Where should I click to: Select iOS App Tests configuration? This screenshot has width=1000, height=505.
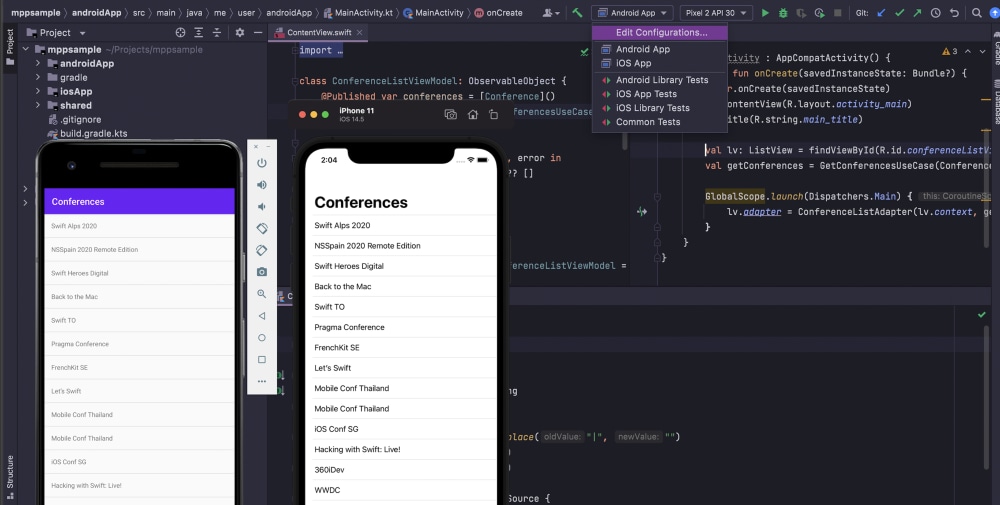coord(659,94)
